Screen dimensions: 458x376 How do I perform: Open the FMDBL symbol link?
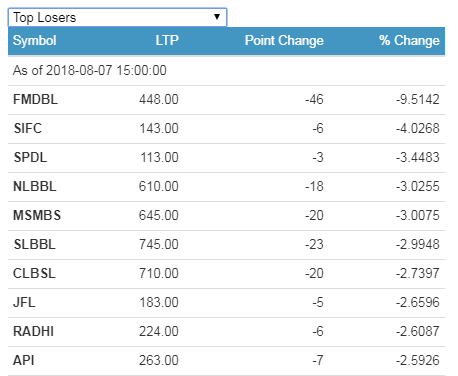click(x=35, y=99)
